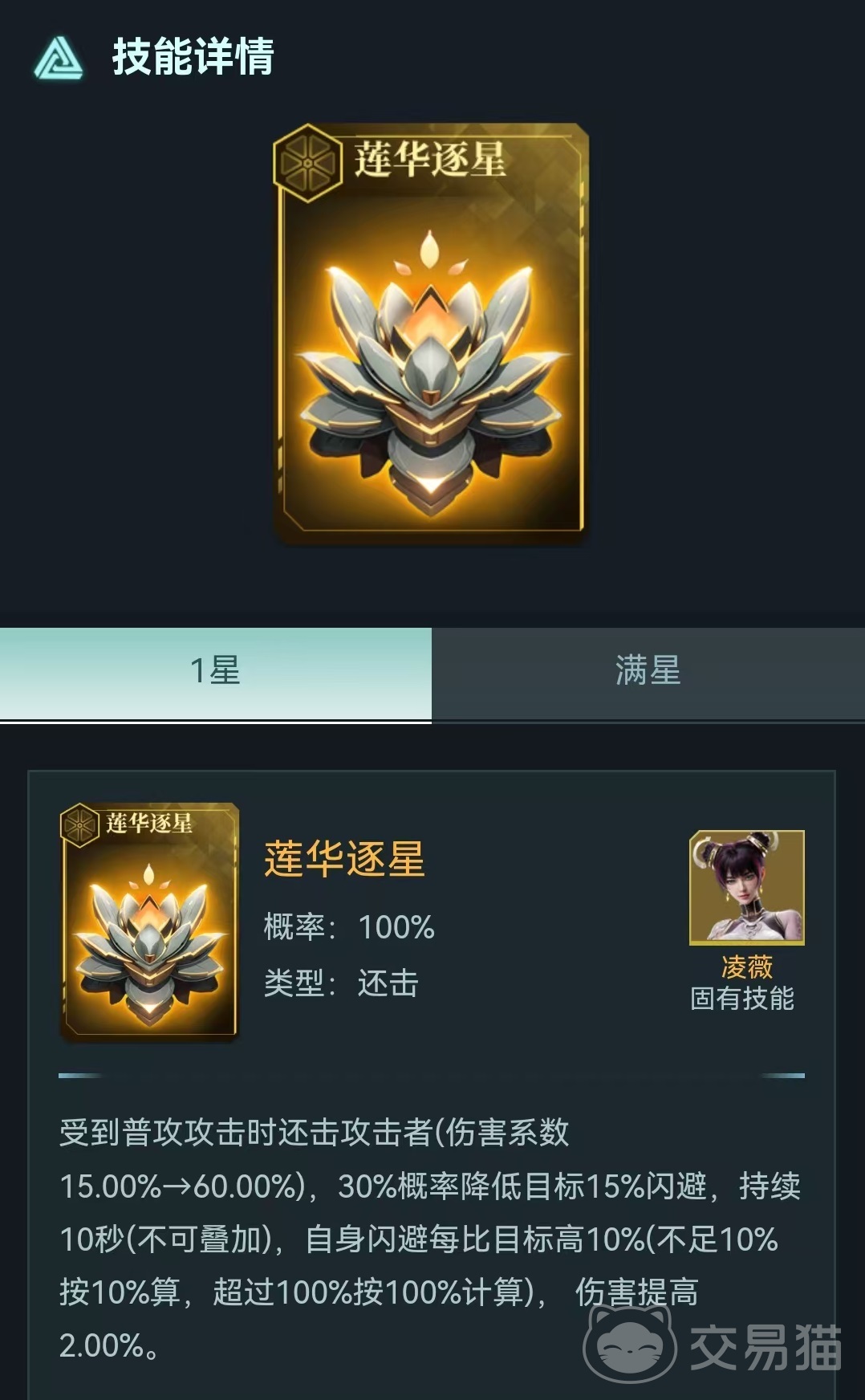Click the divider line above the description

[x=432, y=1075]
